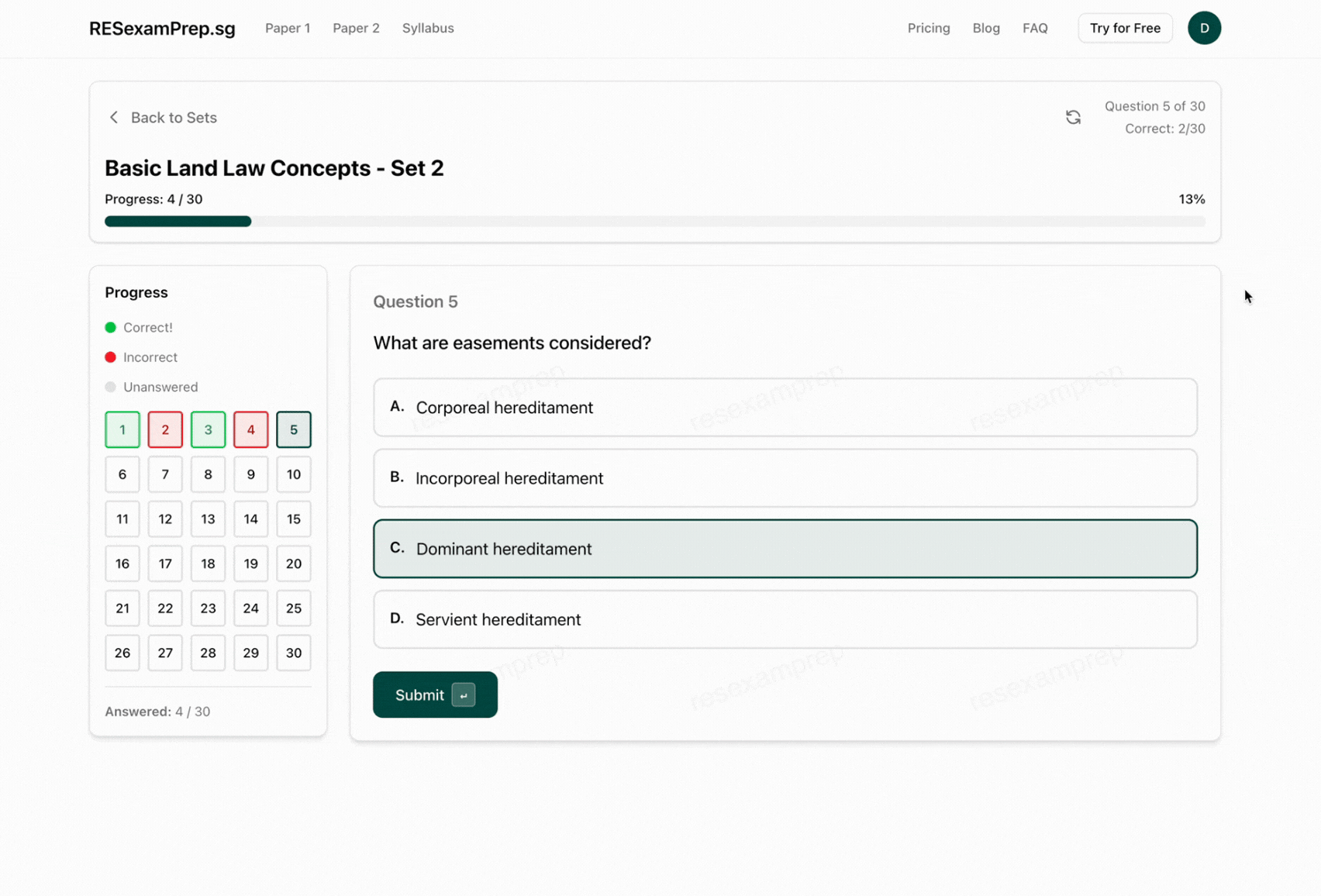Click the RESexamPrep.sg logo
The image size is (1321, 896).
[x=162, y=29]
